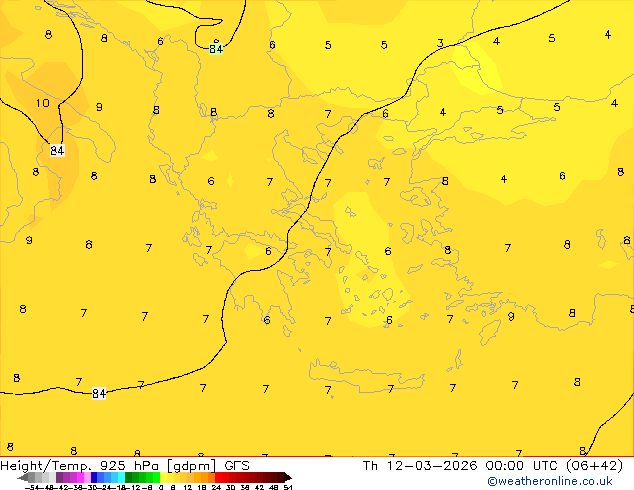Click the temperature value 10 on the map

[x=42, y=103]
